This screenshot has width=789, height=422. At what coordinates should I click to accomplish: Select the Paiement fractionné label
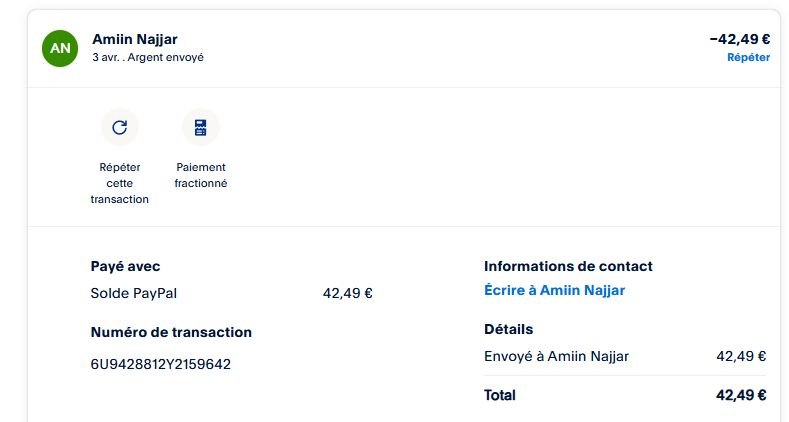point(200,175)
